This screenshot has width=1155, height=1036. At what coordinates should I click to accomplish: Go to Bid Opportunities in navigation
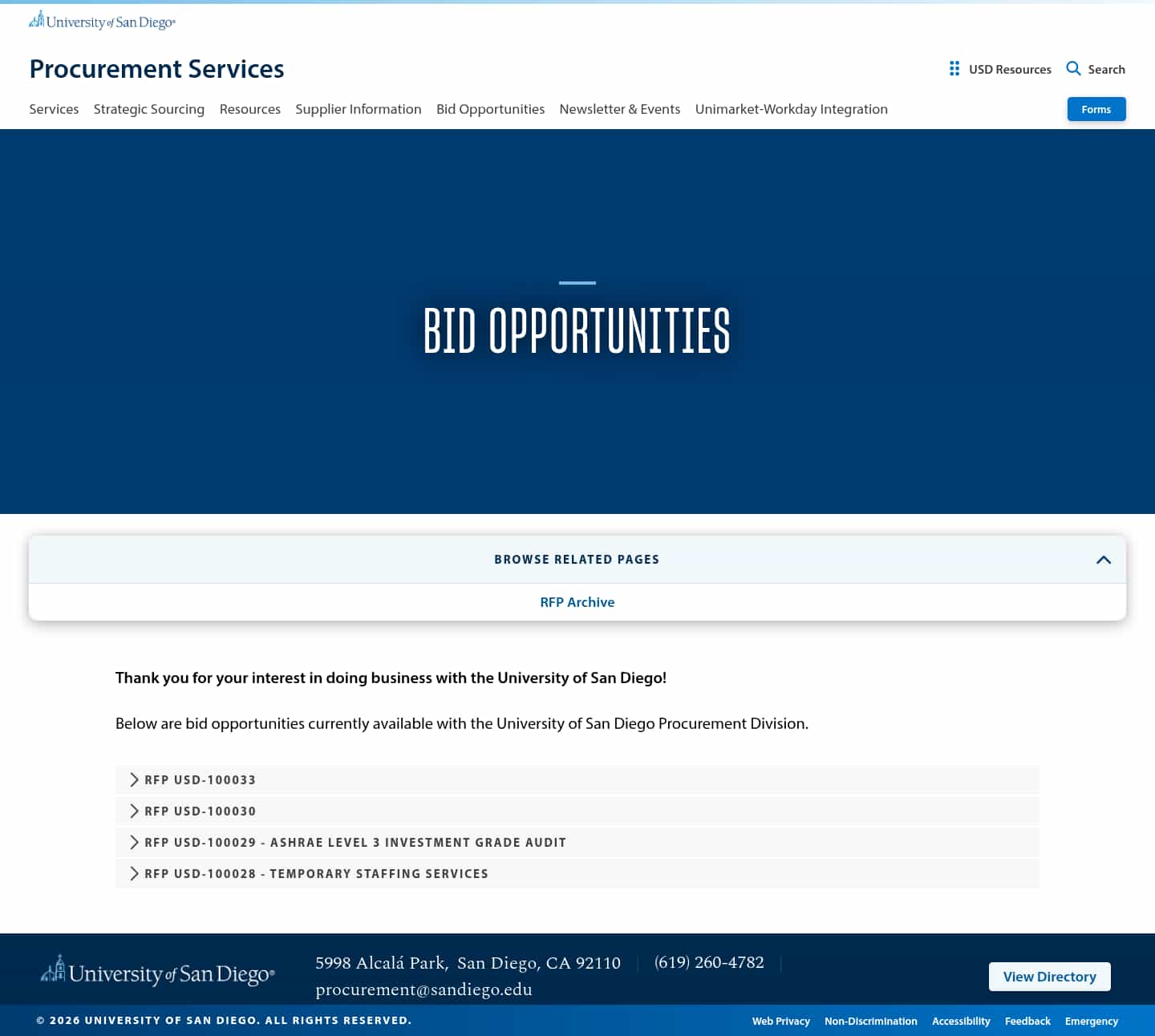(490, 109)
